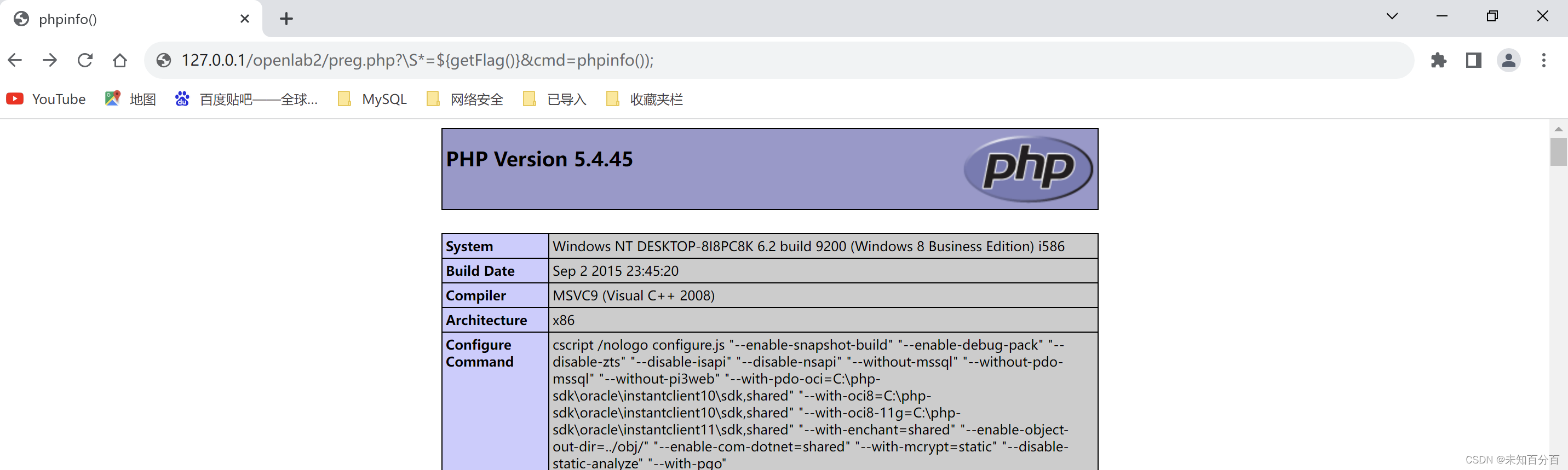The image size is (1568, 470).
Task: Open the 已导入 bookmarks folder
Action: (x=554, y=99)
